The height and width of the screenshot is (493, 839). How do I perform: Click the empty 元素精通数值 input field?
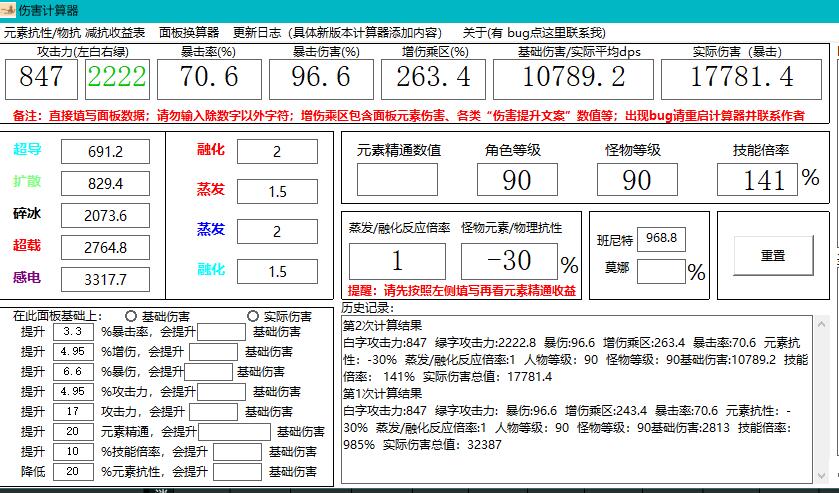[397, 179]
